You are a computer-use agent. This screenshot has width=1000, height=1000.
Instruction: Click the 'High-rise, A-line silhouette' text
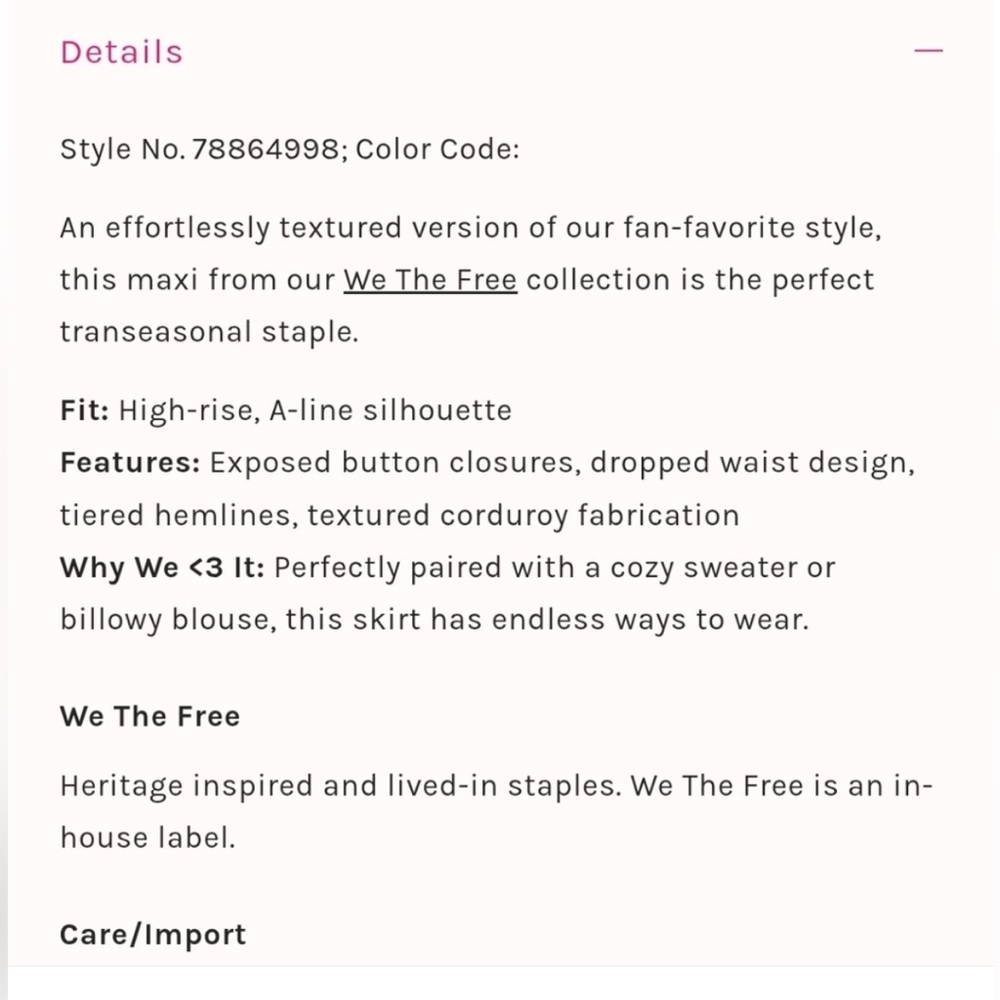coord(315,410)
